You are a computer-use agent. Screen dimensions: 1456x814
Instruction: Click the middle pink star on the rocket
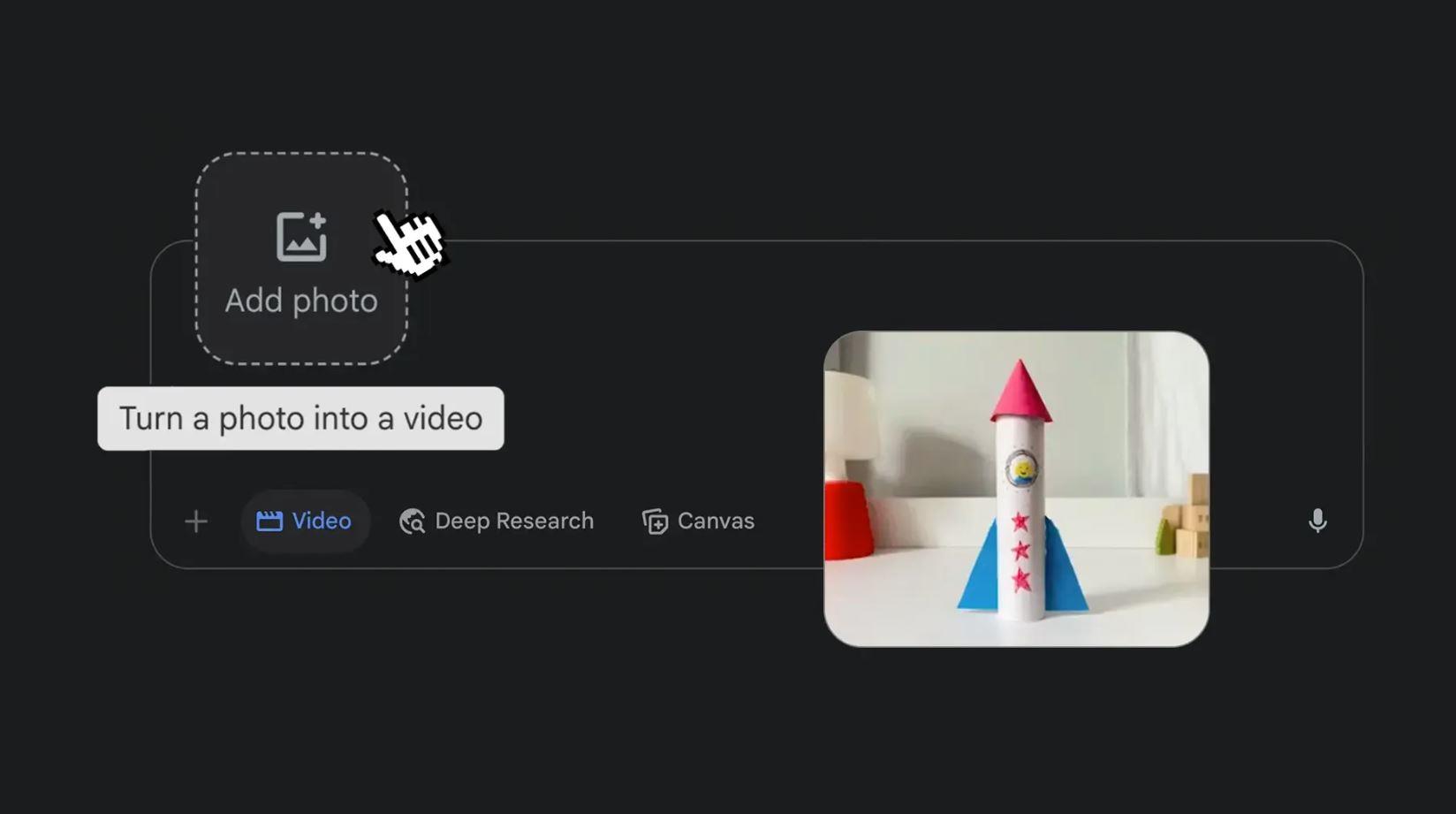tap(1021, 551)
